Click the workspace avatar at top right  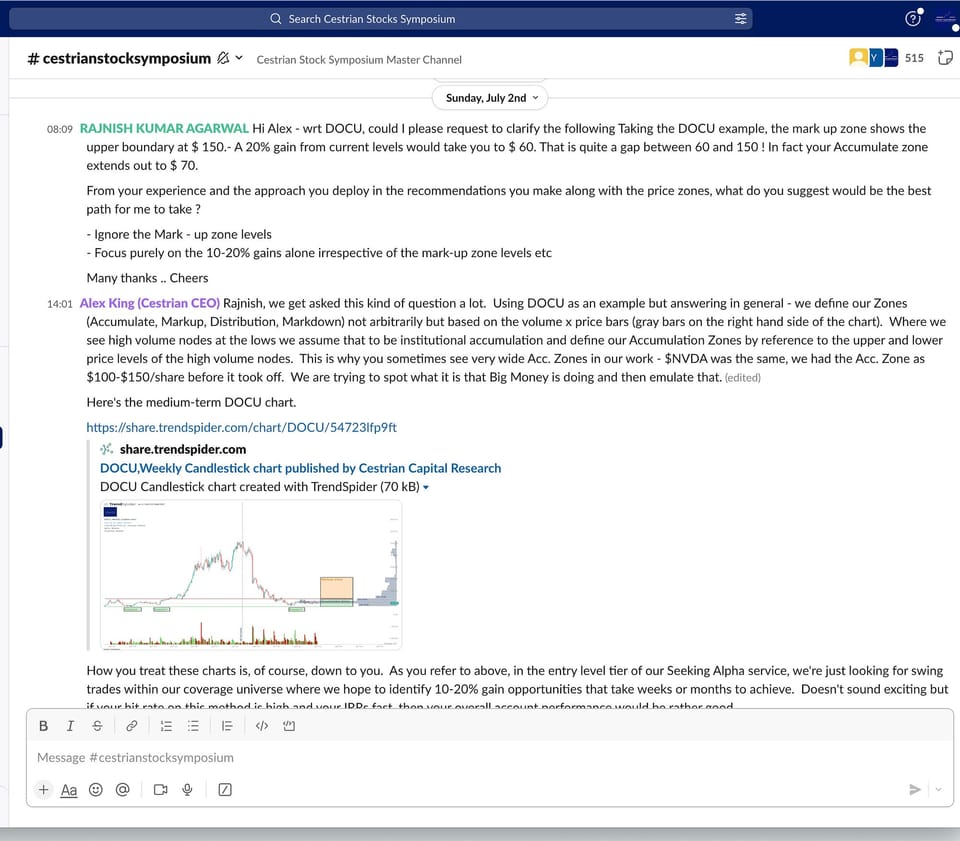point(947,19)
